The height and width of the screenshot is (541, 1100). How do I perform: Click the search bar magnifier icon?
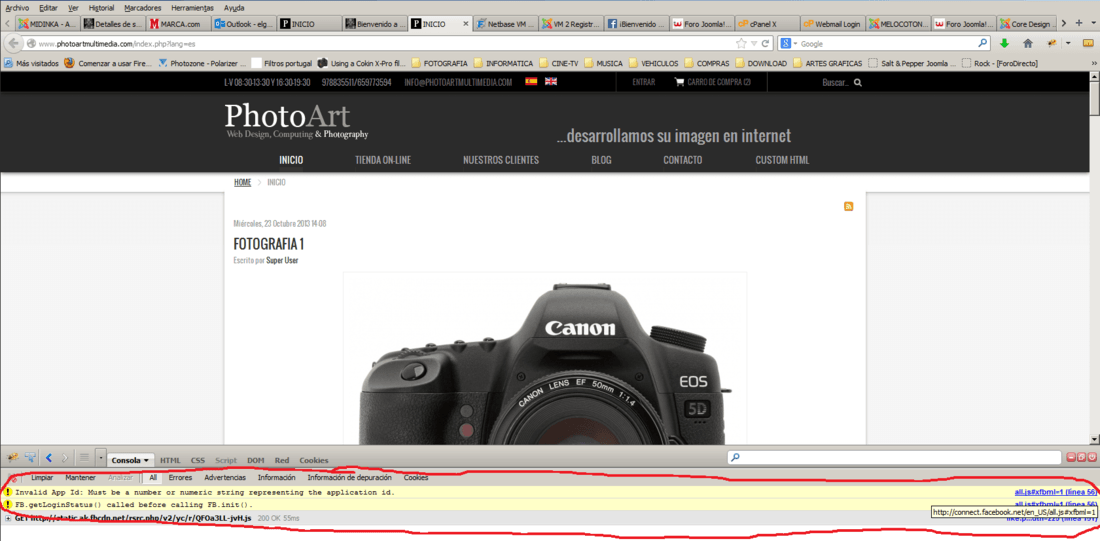coord(983,44)
